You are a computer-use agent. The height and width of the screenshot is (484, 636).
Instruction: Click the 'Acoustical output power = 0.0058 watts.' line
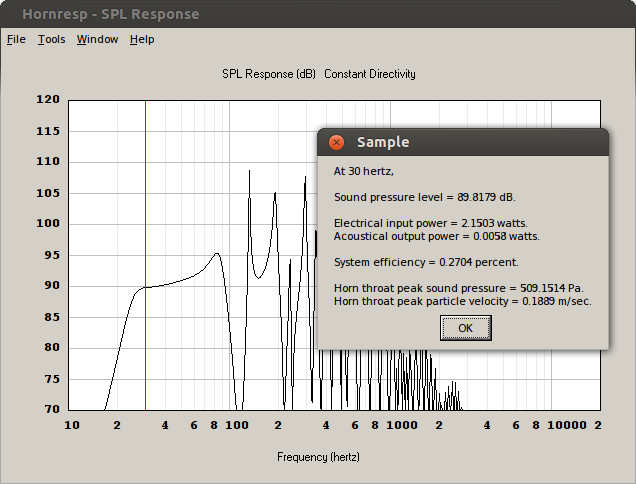click(436, 236)
